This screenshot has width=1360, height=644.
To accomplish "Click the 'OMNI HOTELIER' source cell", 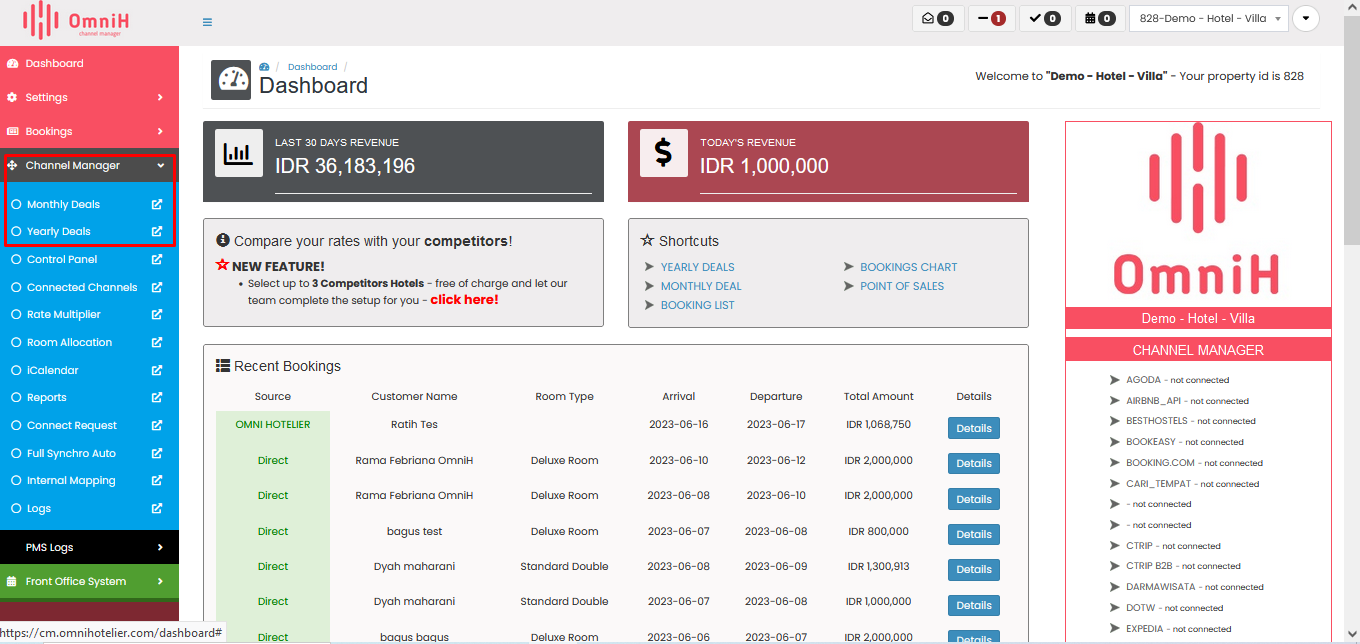I will coord(273,424).
